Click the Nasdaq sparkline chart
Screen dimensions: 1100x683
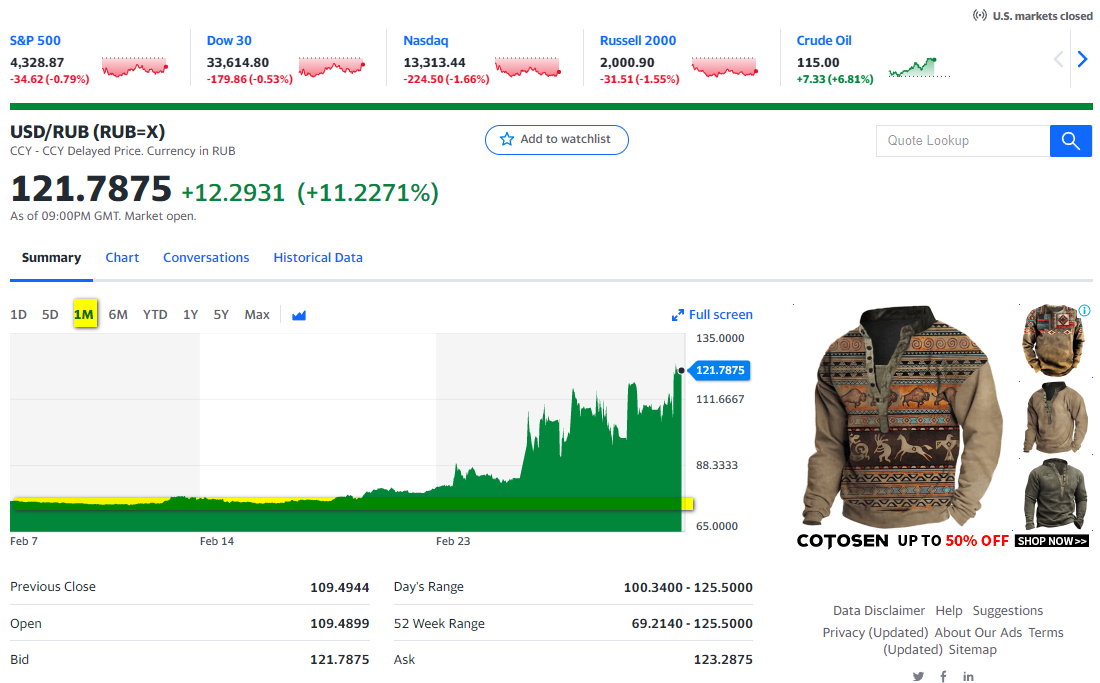click(528, 67)
